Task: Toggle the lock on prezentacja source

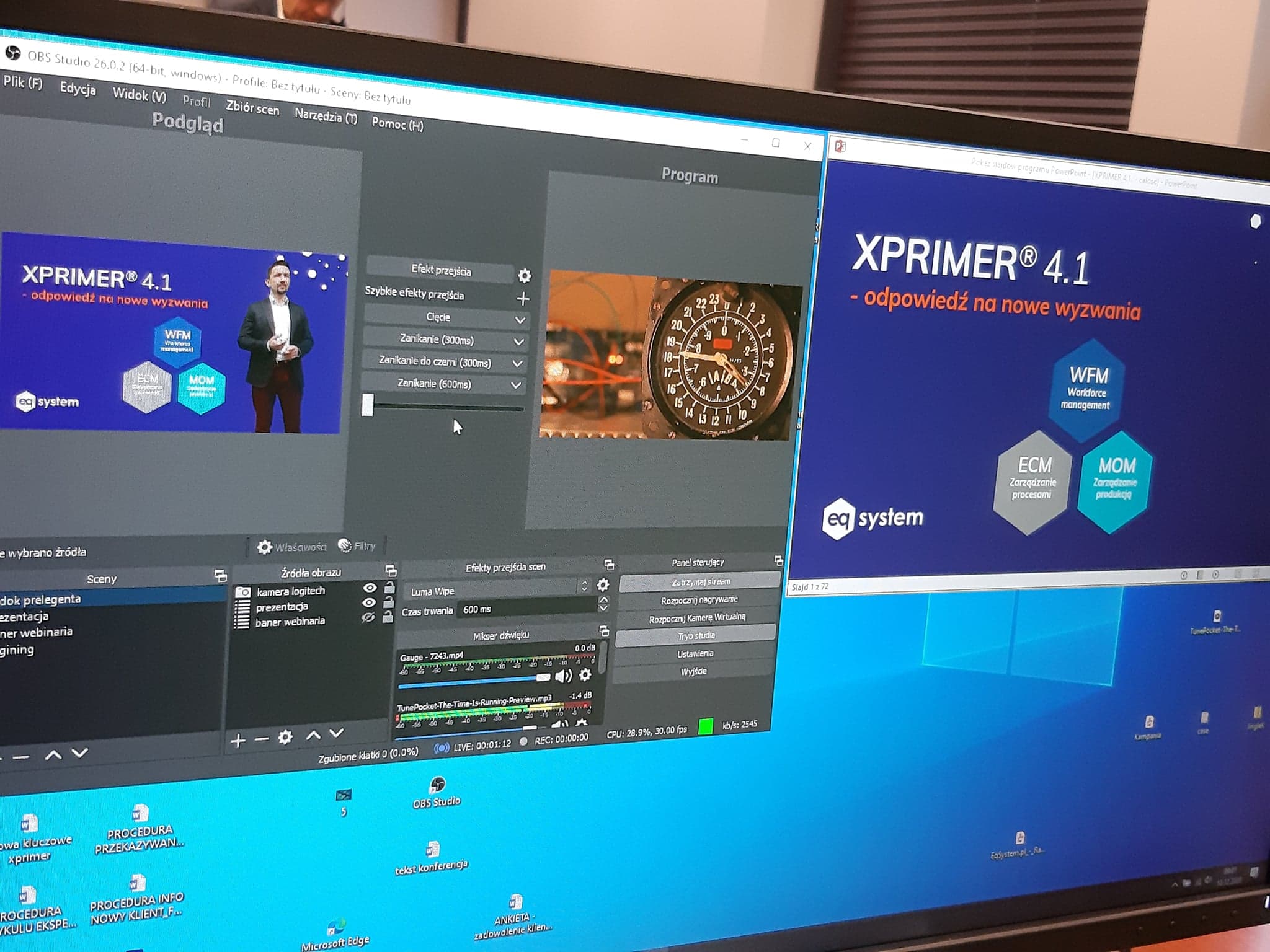Action: point(389,601)
